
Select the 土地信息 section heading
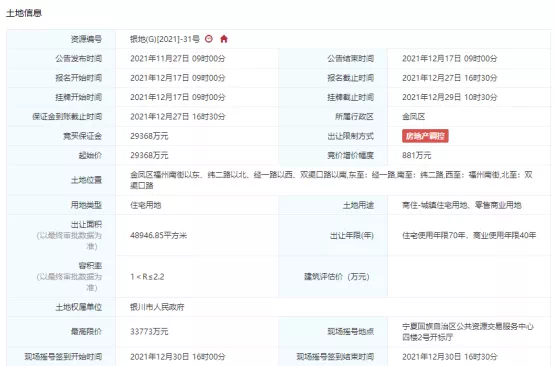point(24,13)
